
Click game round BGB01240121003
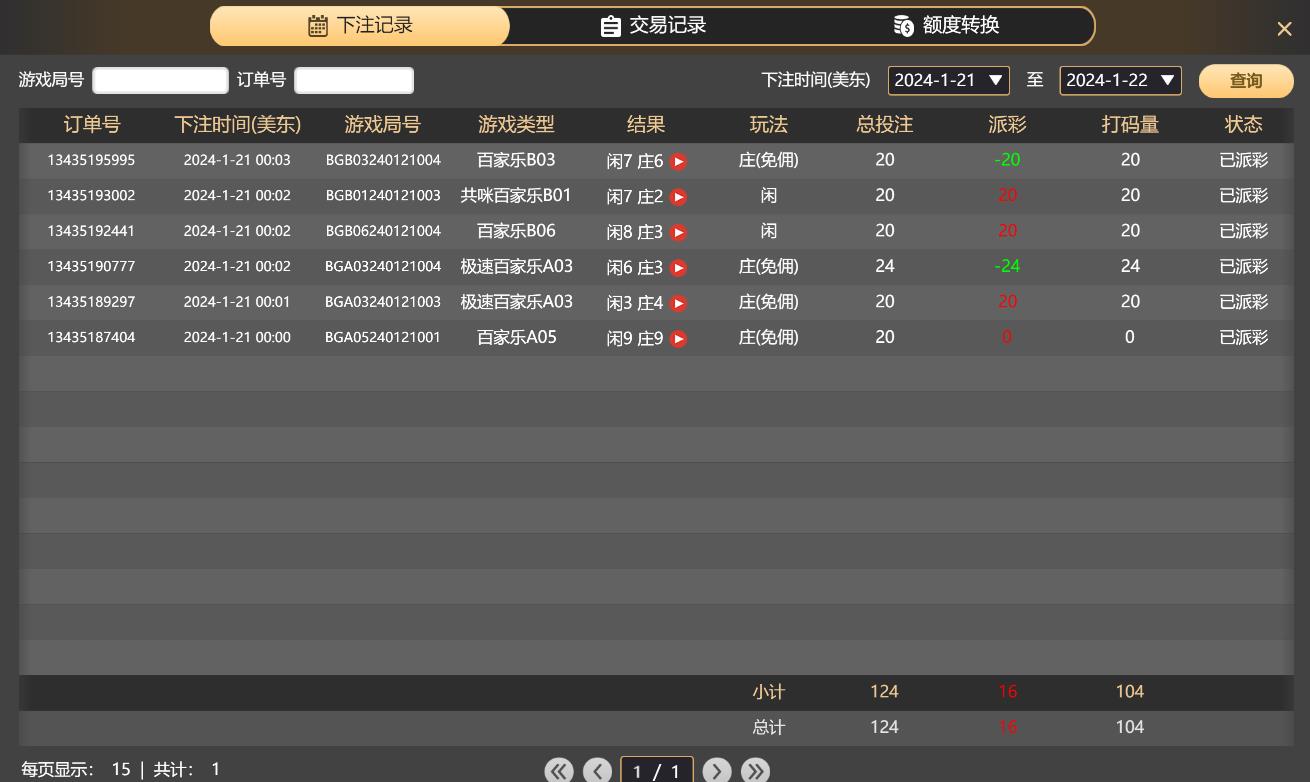pos(383,195)
